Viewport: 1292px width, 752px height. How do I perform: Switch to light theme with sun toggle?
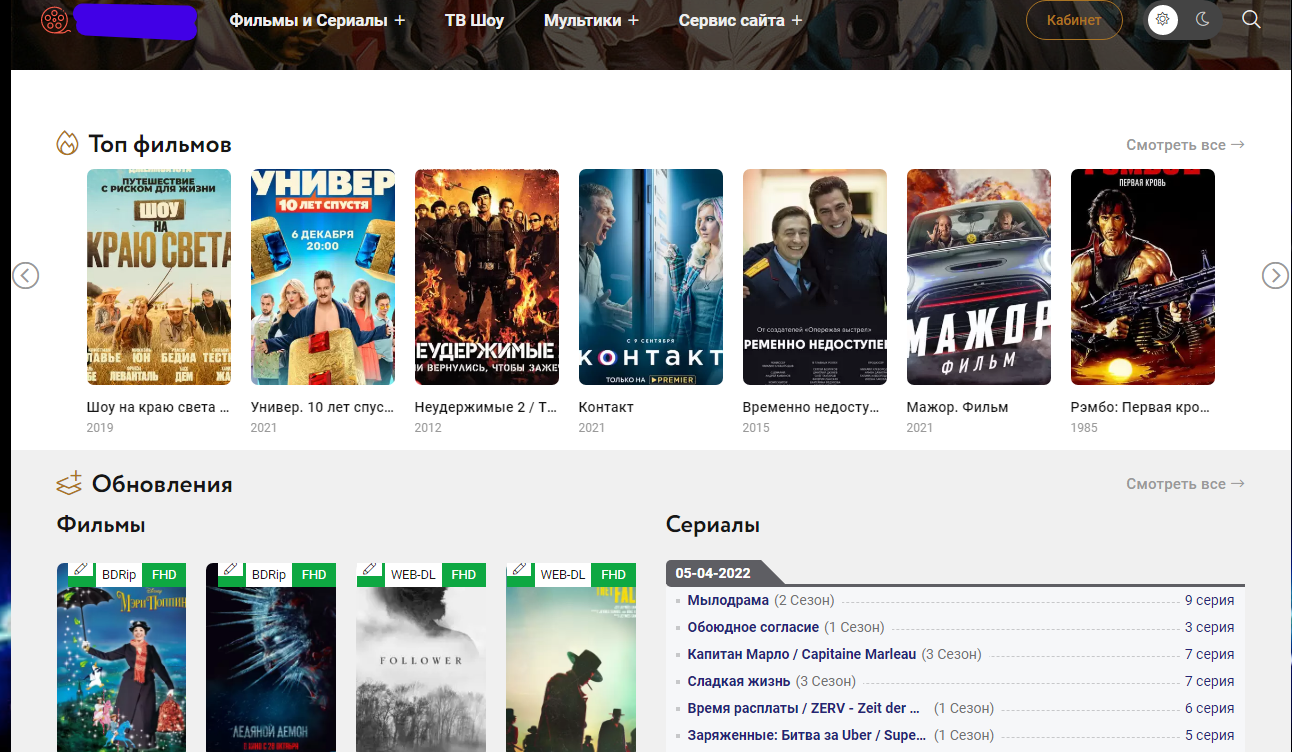(x=1162, y=20)
